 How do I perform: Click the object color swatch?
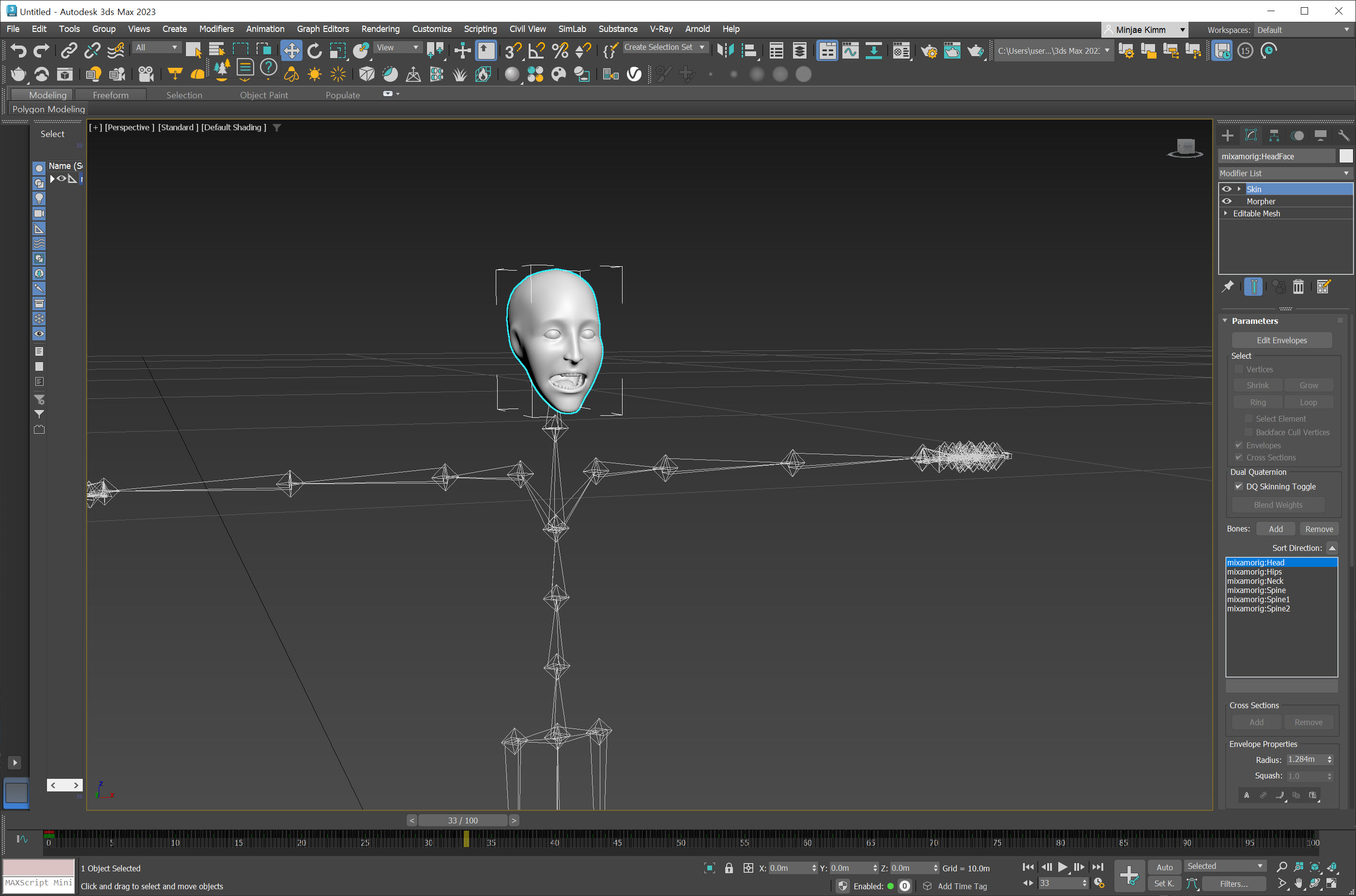(x=1346, y=156)
